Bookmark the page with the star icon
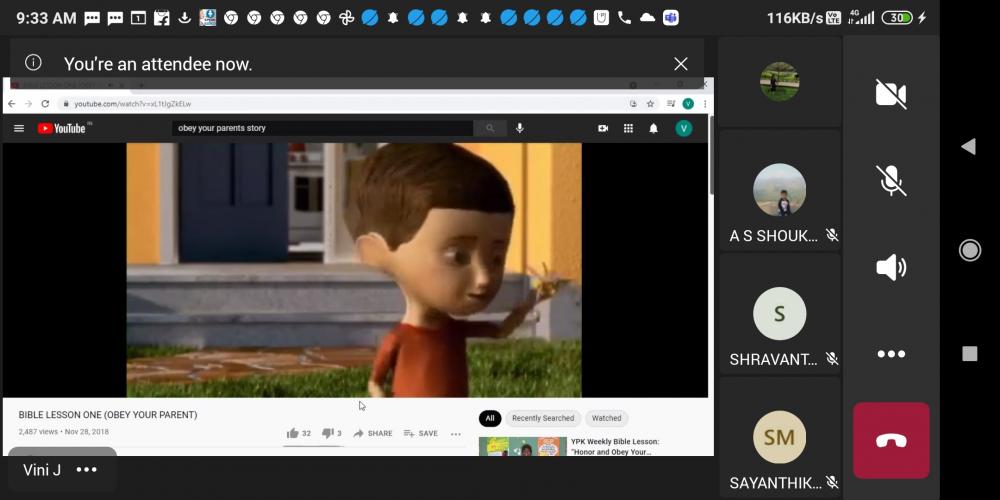This screenshot has width=1000, height=500. click(x=651, y=103)
